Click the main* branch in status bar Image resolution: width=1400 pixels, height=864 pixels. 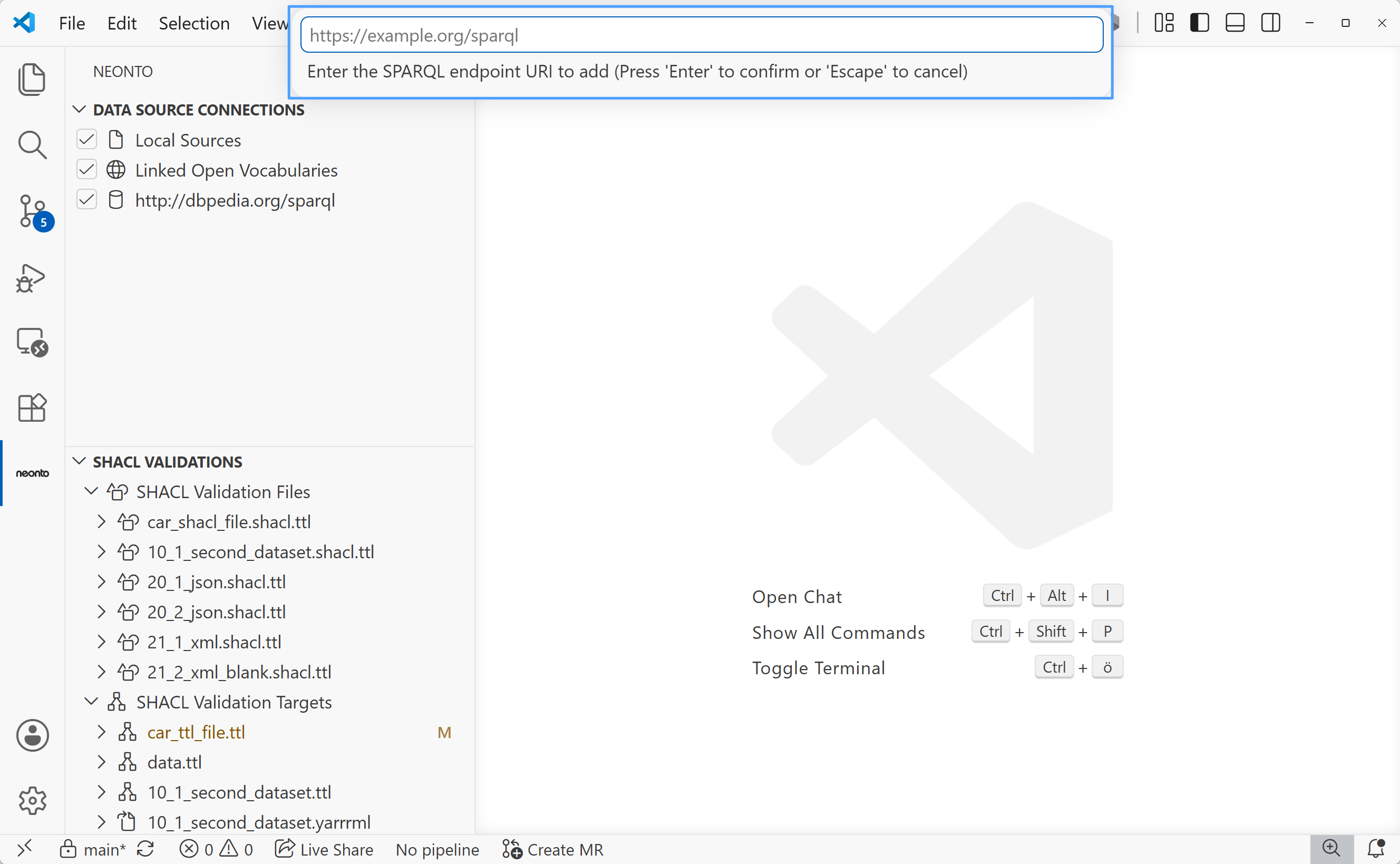pos(93,850)
